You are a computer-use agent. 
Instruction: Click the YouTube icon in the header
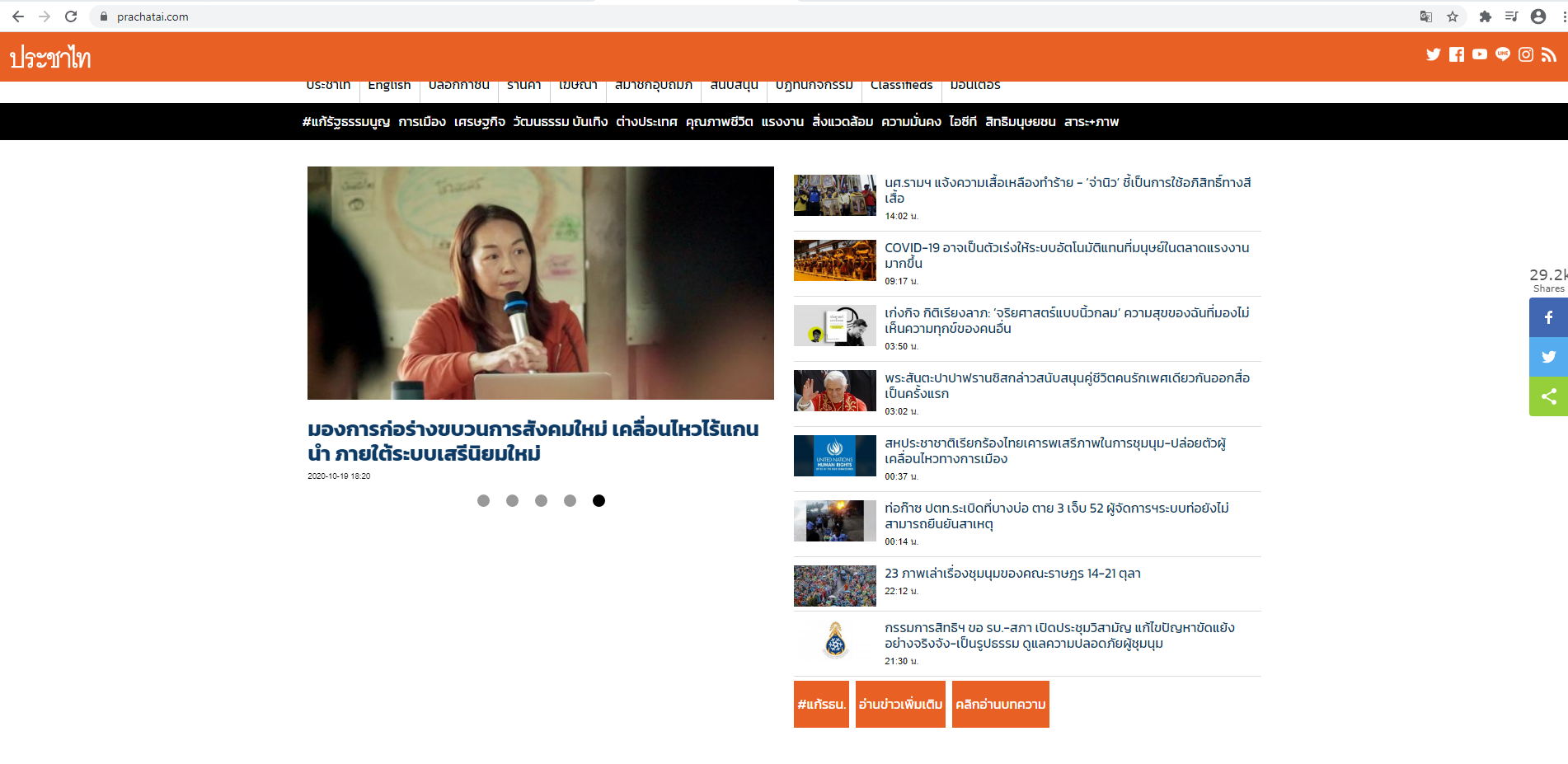click(x=1480, y=54)
